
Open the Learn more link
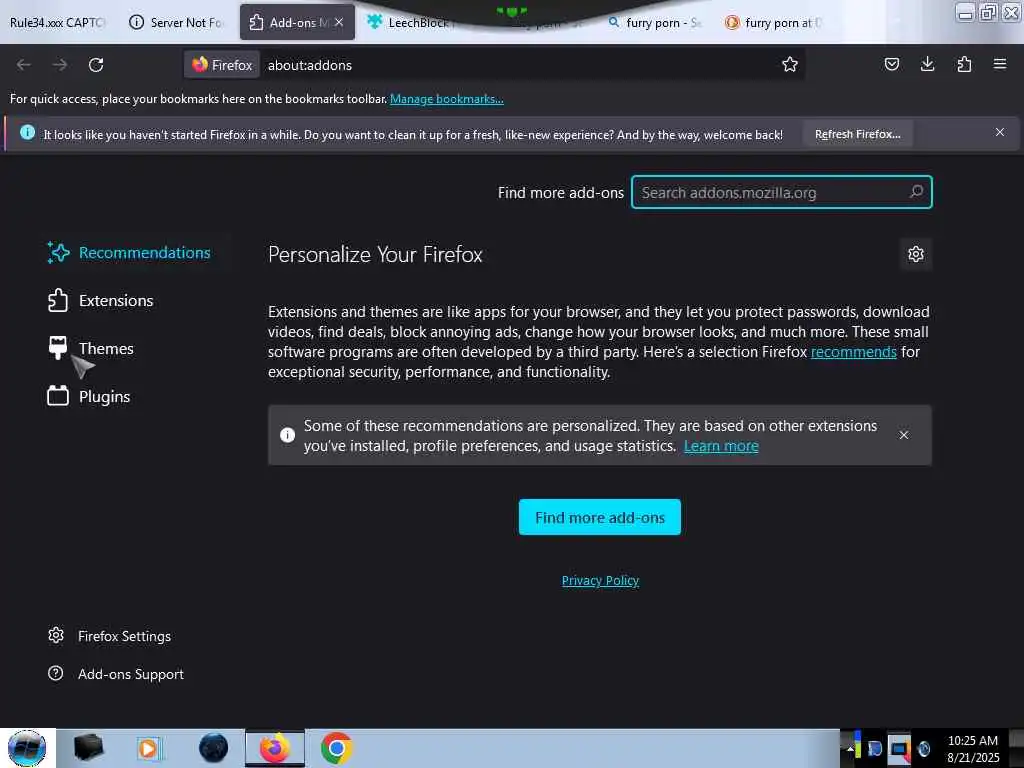(x=721, y=446)
